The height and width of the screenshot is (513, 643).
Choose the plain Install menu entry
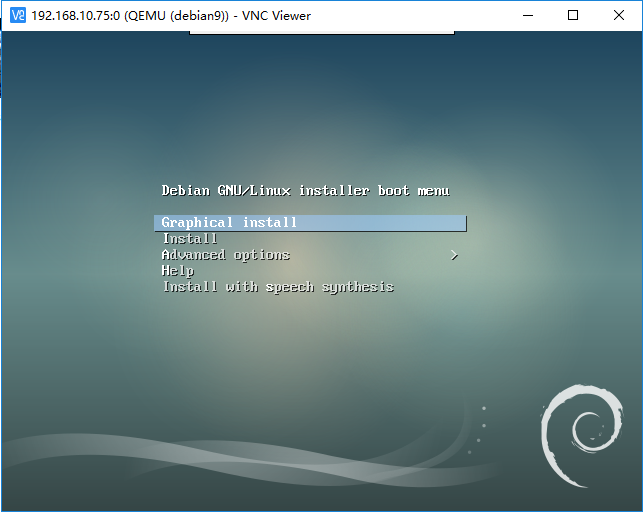(190, 238)
